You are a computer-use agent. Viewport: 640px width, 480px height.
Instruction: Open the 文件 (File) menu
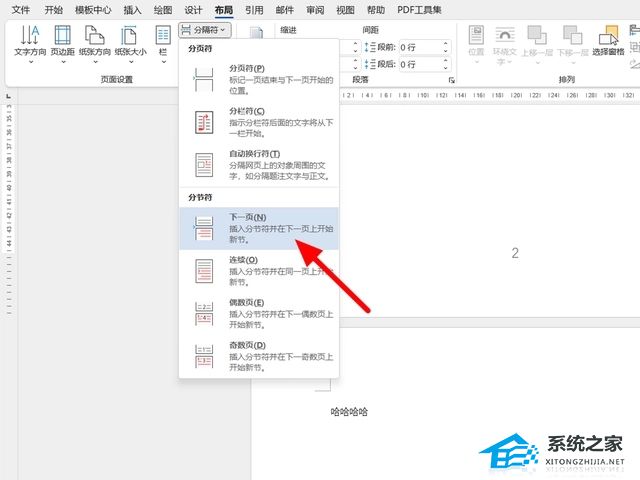(x=20, y=10)
